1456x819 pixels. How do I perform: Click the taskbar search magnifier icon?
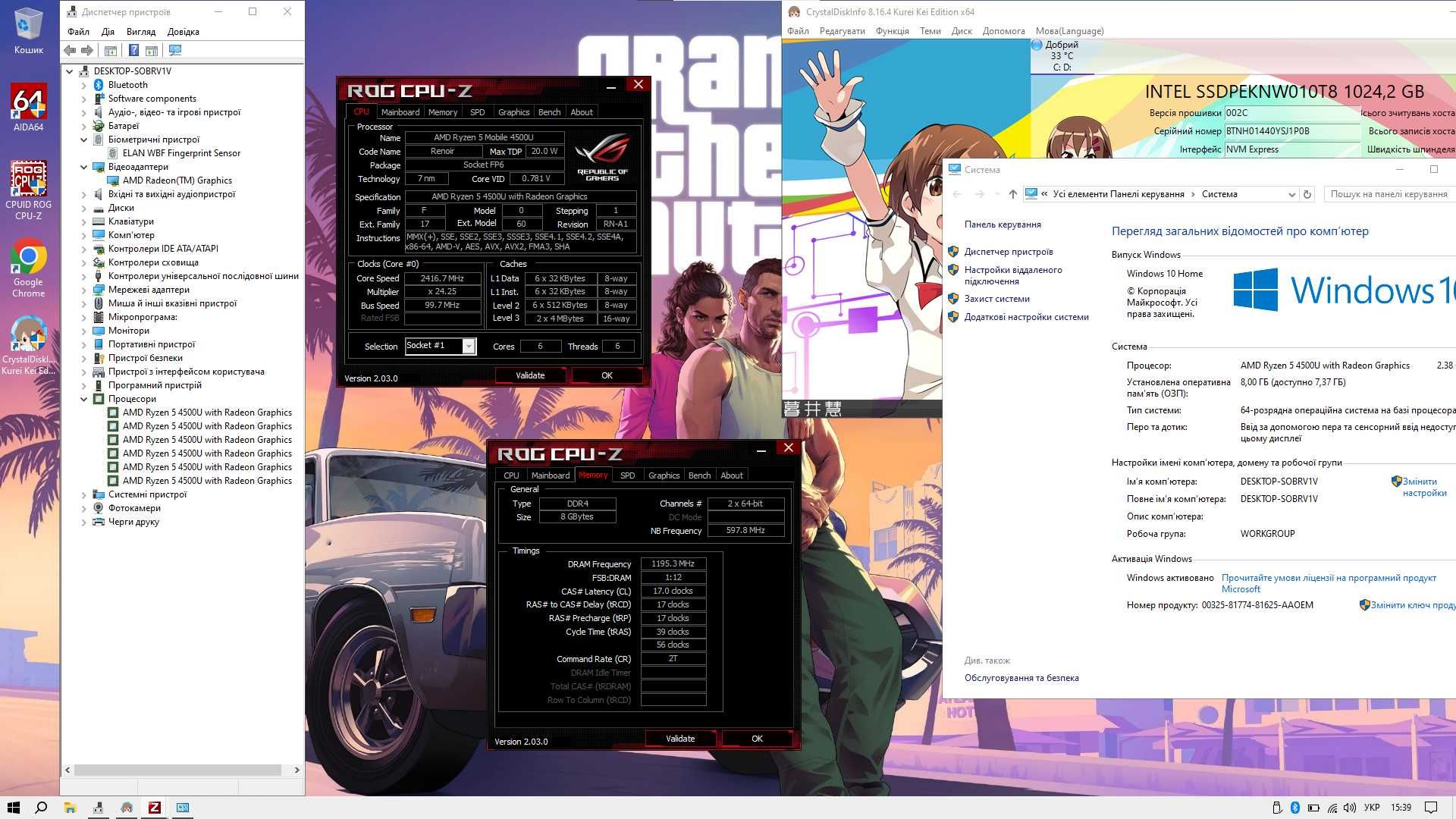pyautogui.click(x=42, y=808)
